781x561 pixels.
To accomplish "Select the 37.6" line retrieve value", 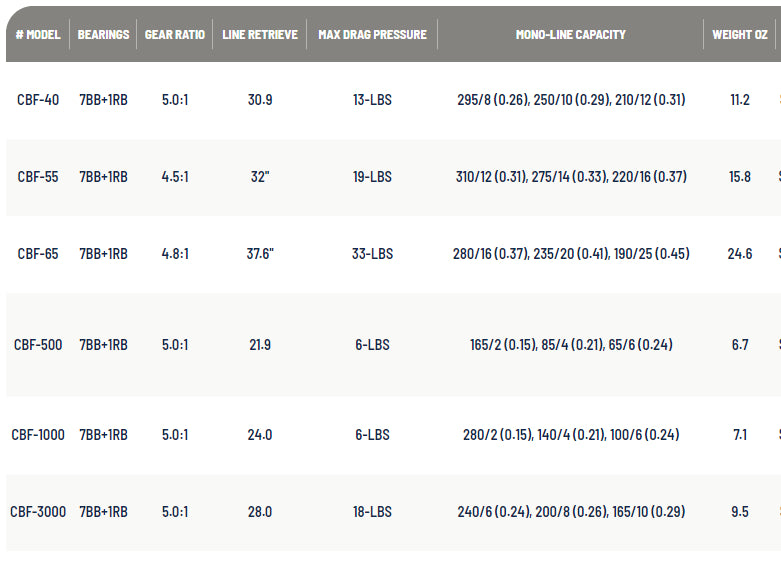I will click(x=260, y=254).
